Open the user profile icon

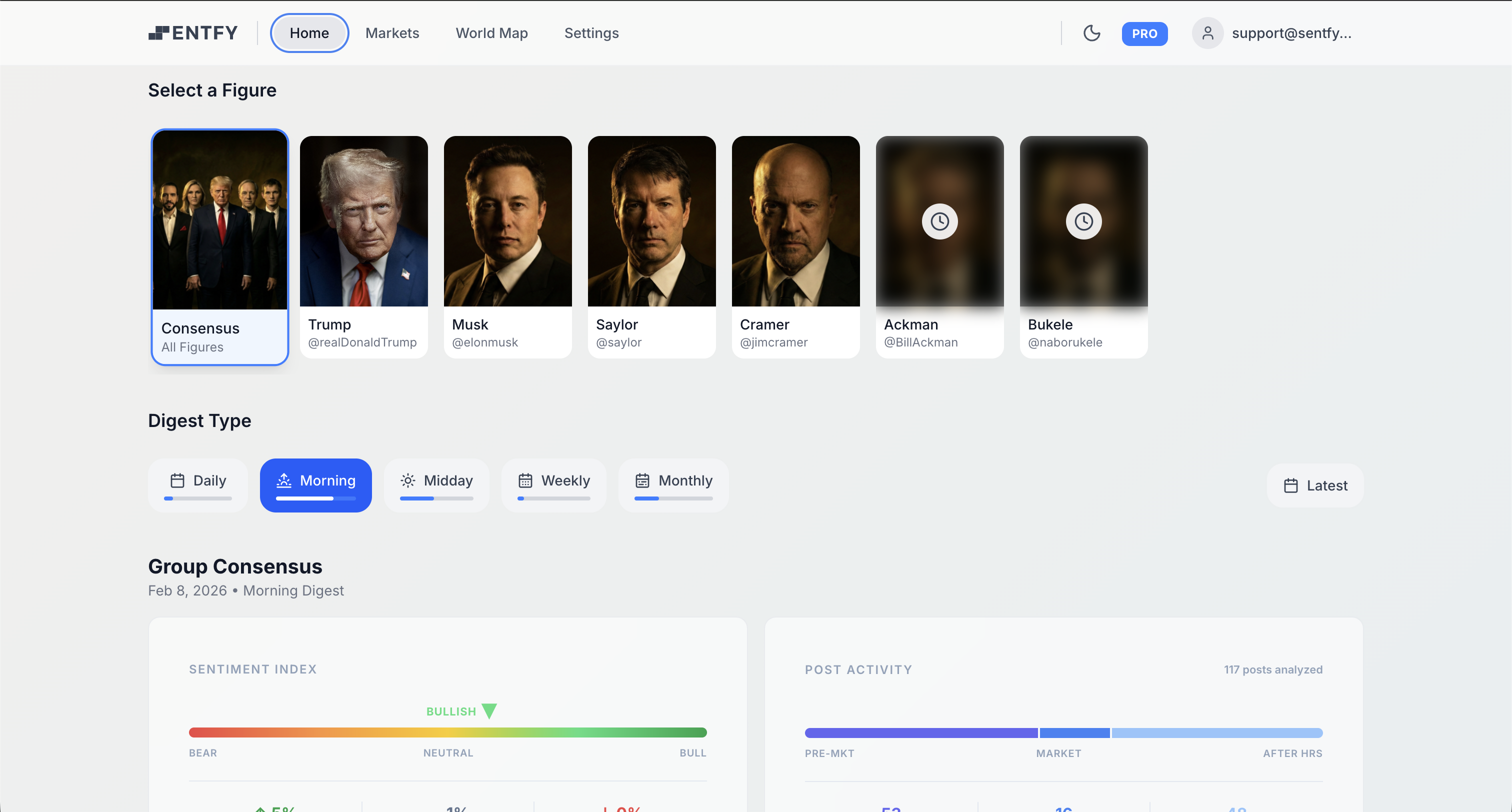[x=1208, y=33]
